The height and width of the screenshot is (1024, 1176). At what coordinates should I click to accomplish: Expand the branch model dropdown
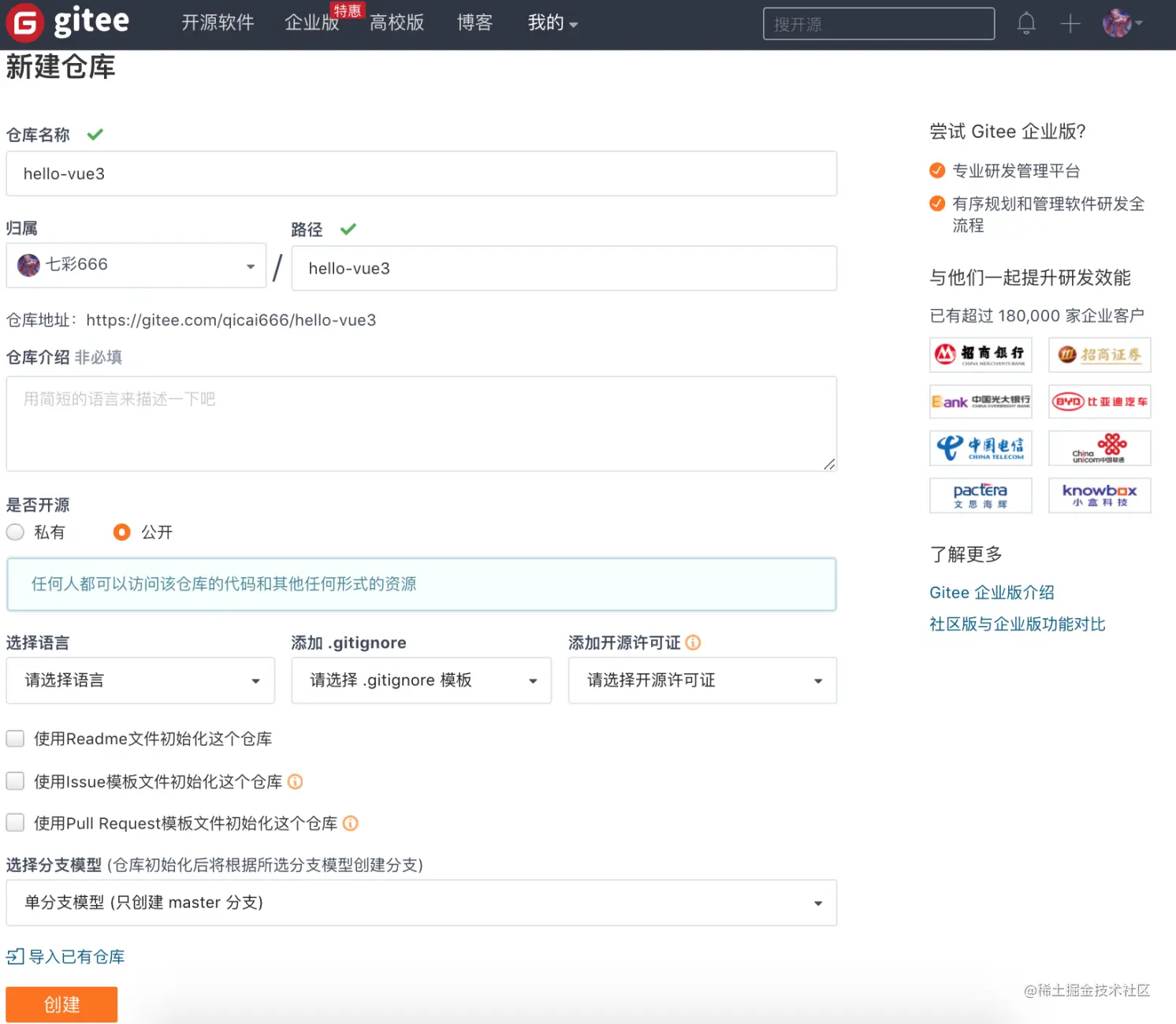click(x=422, y=903)
